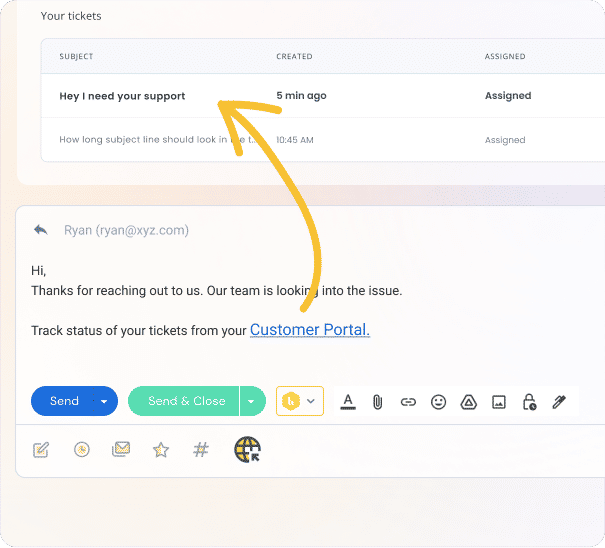Click the CREATED column header
Image resolution: width=605 pixels, height=548 pixels.
click(294, 56)
